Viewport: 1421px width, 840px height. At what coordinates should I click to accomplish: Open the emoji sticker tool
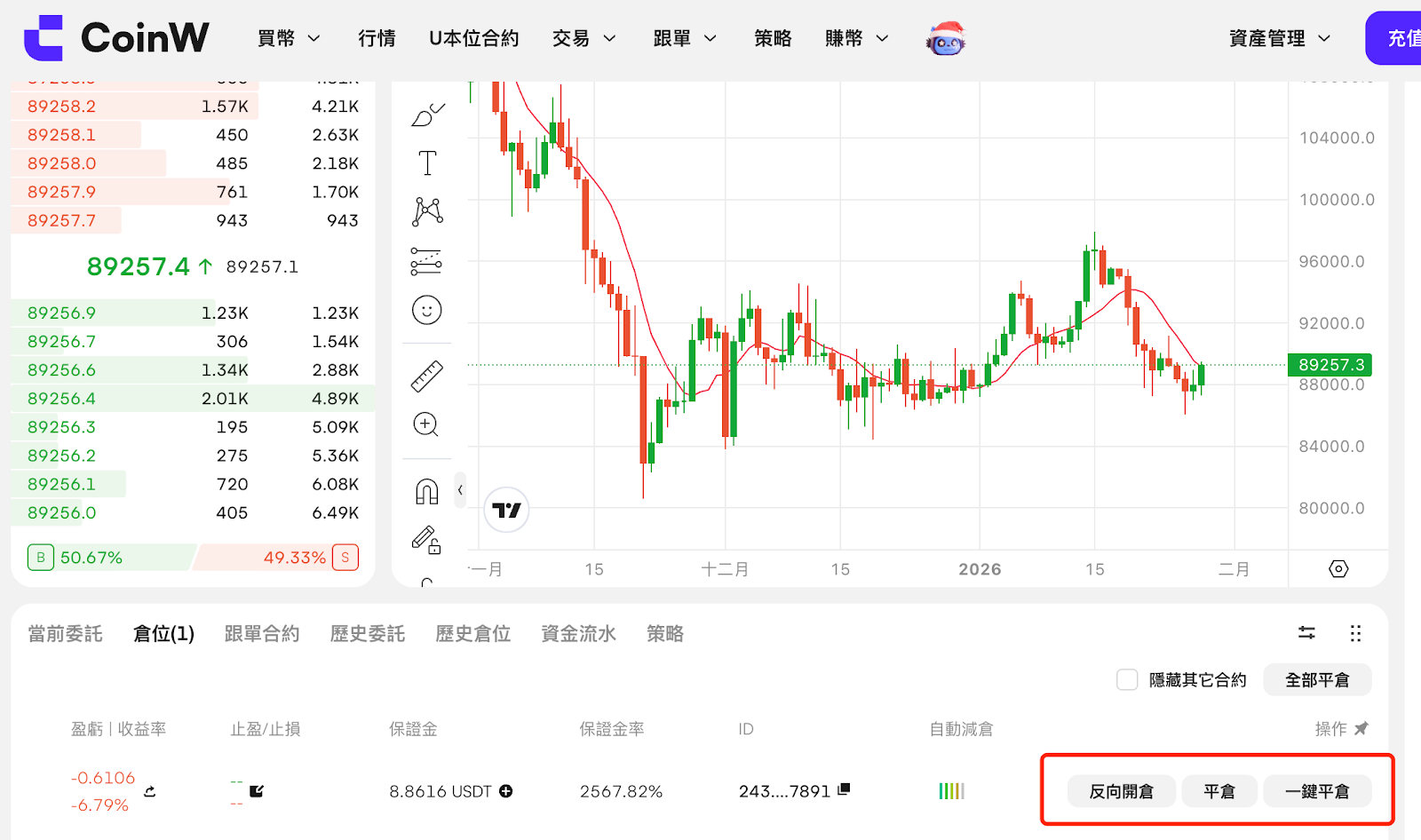tap(427, 310)
